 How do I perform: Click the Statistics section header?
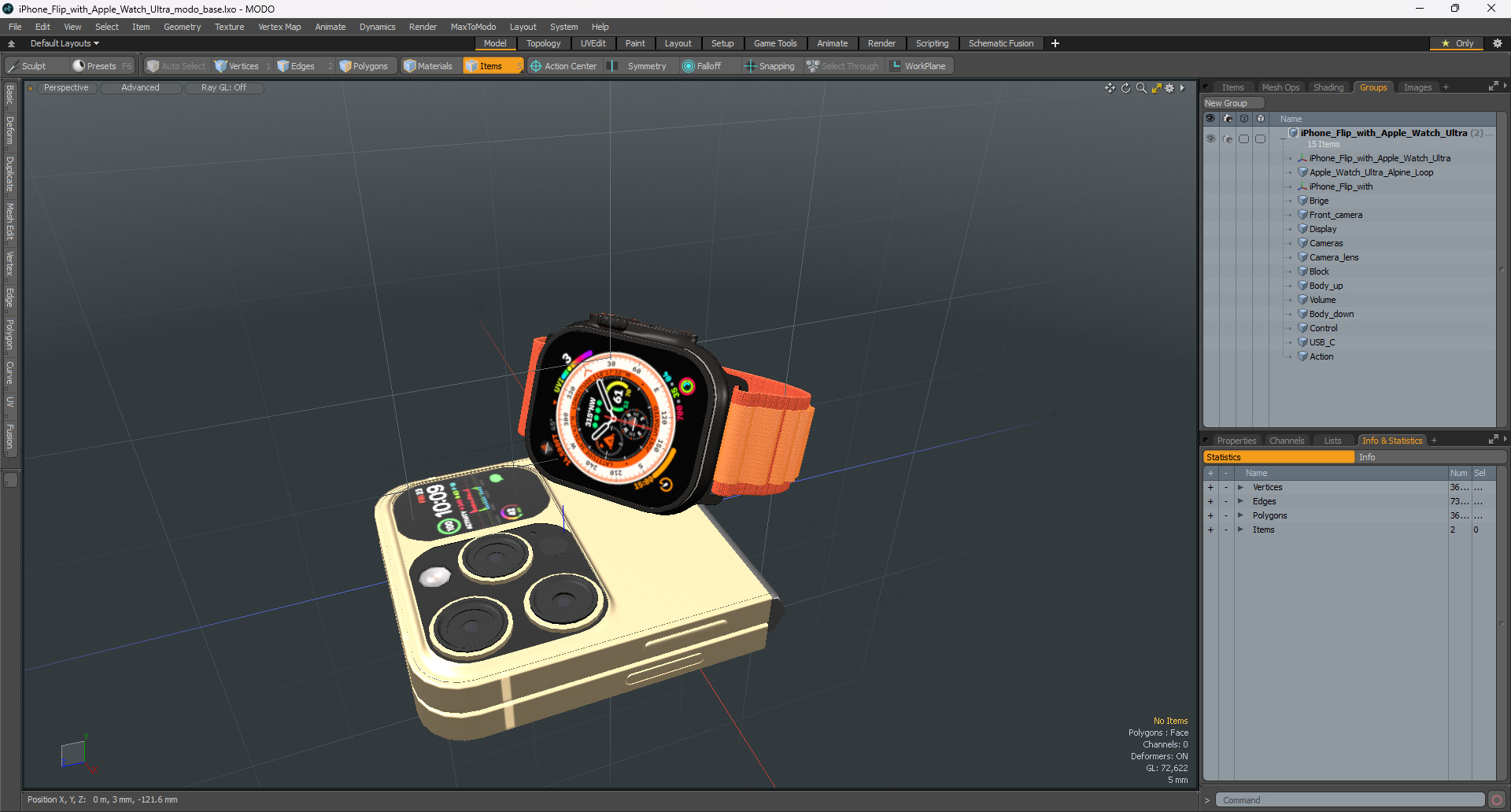tap(1279, 457)
